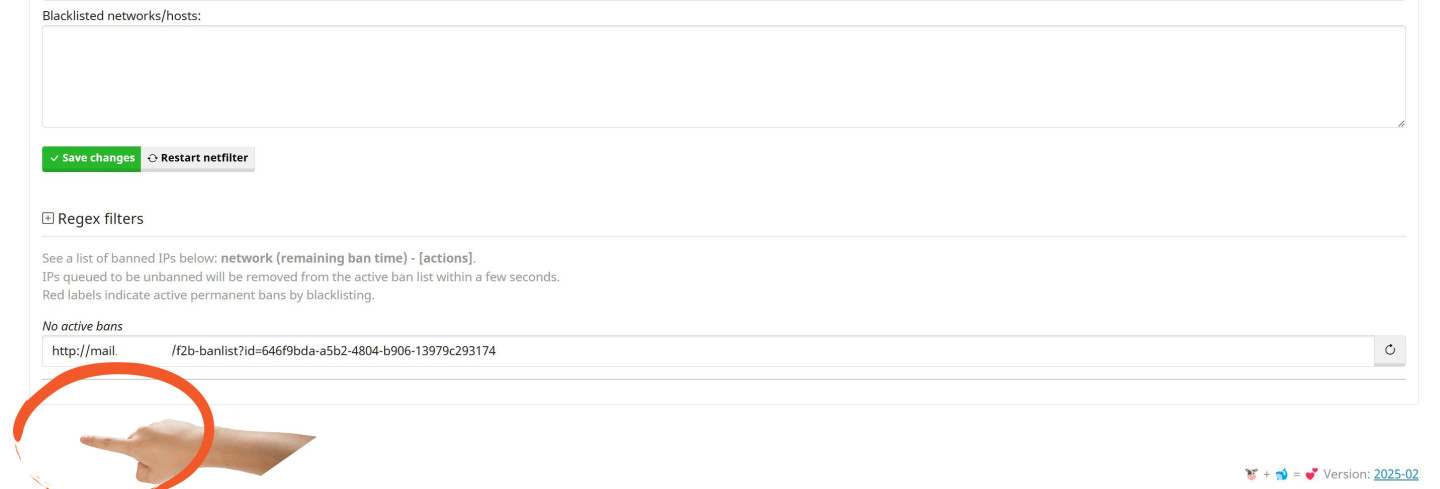Click the refresh icon next to banlist URL
The image size is (1440, 489).
coord(1389,351)
